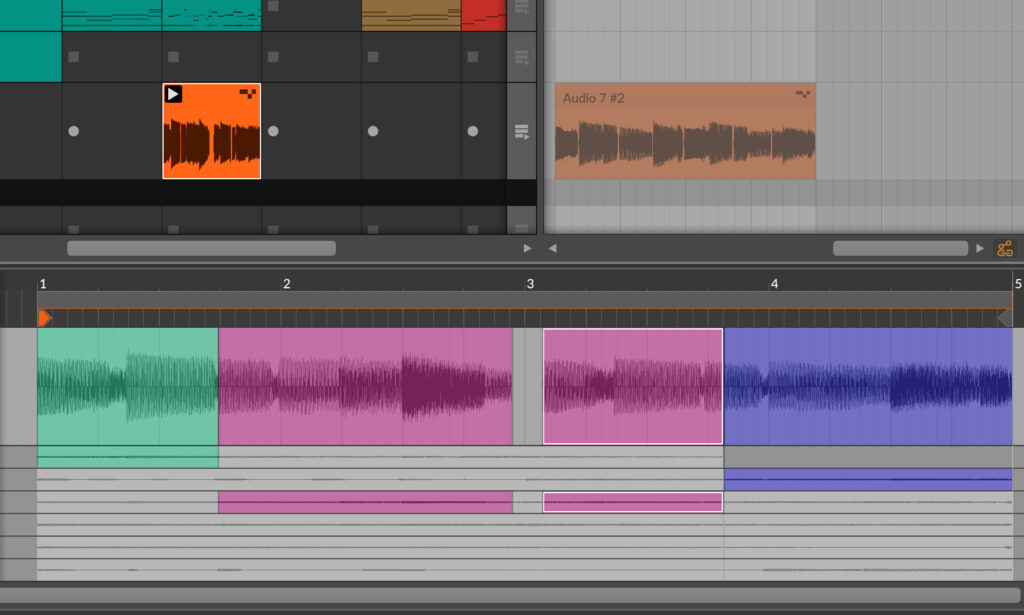The image size is (1024, 615).
Task: Click stop button between orange and brown columns
Action: pyautogui.click(x=273, y=57)
